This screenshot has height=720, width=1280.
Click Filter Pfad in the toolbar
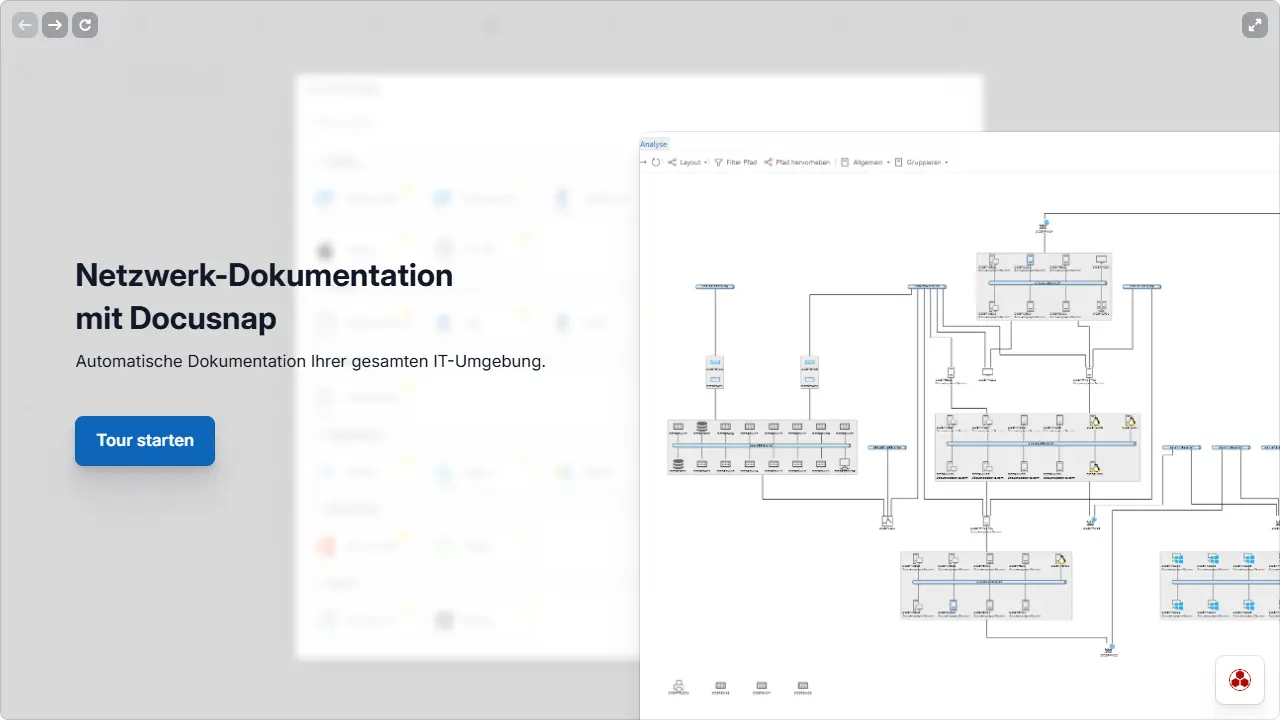point(735,162)
